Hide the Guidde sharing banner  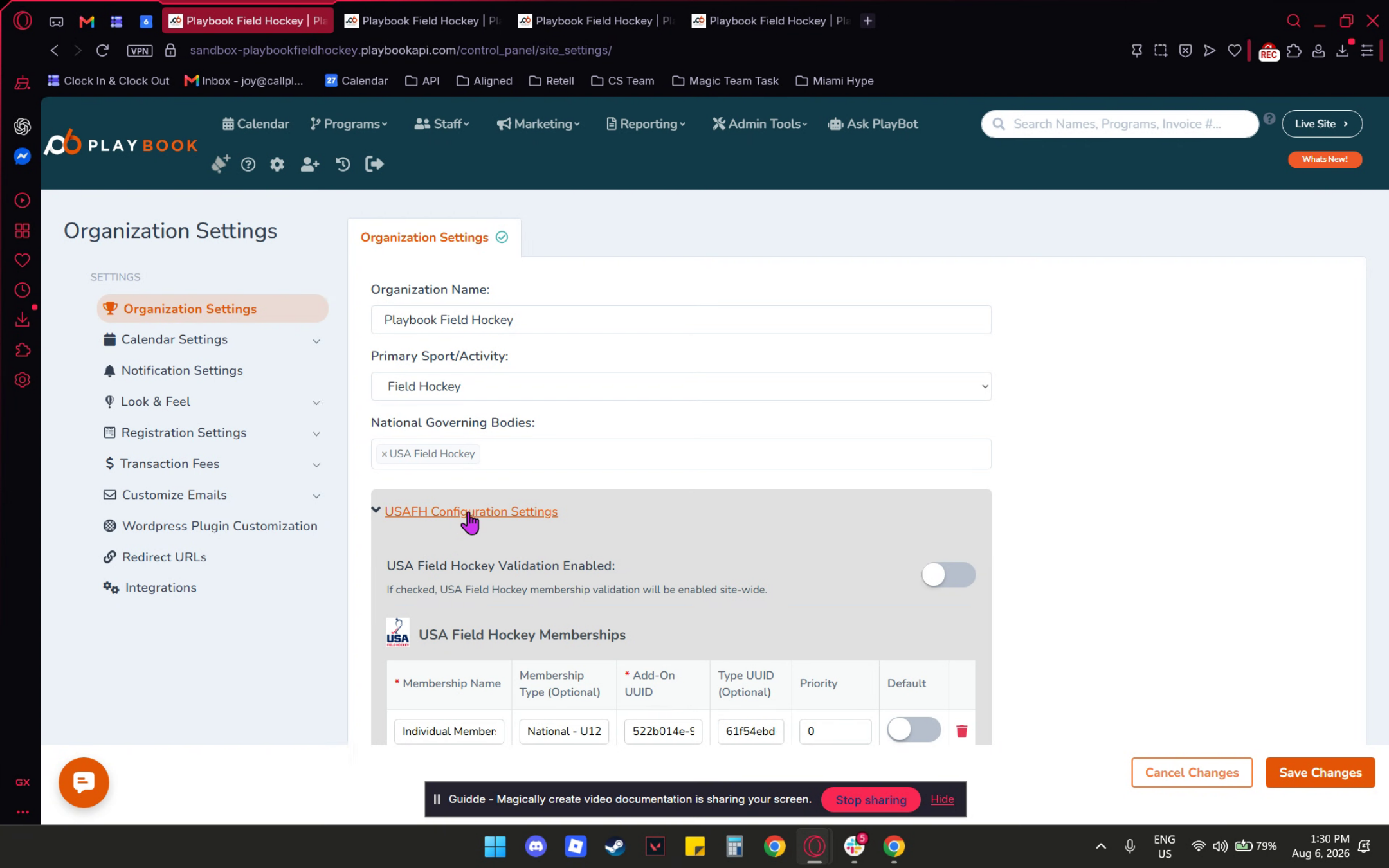pos(942,799)
